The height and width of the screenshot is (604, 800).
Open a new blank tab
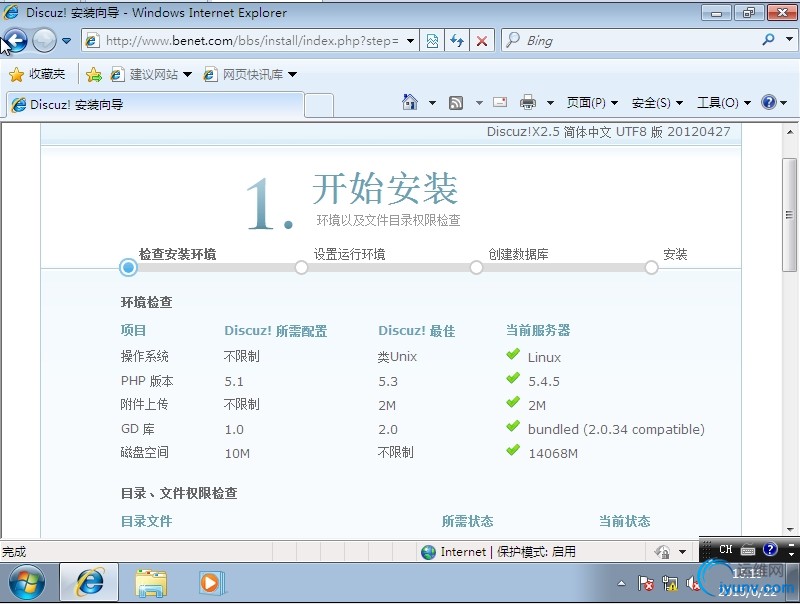(319, 105)
